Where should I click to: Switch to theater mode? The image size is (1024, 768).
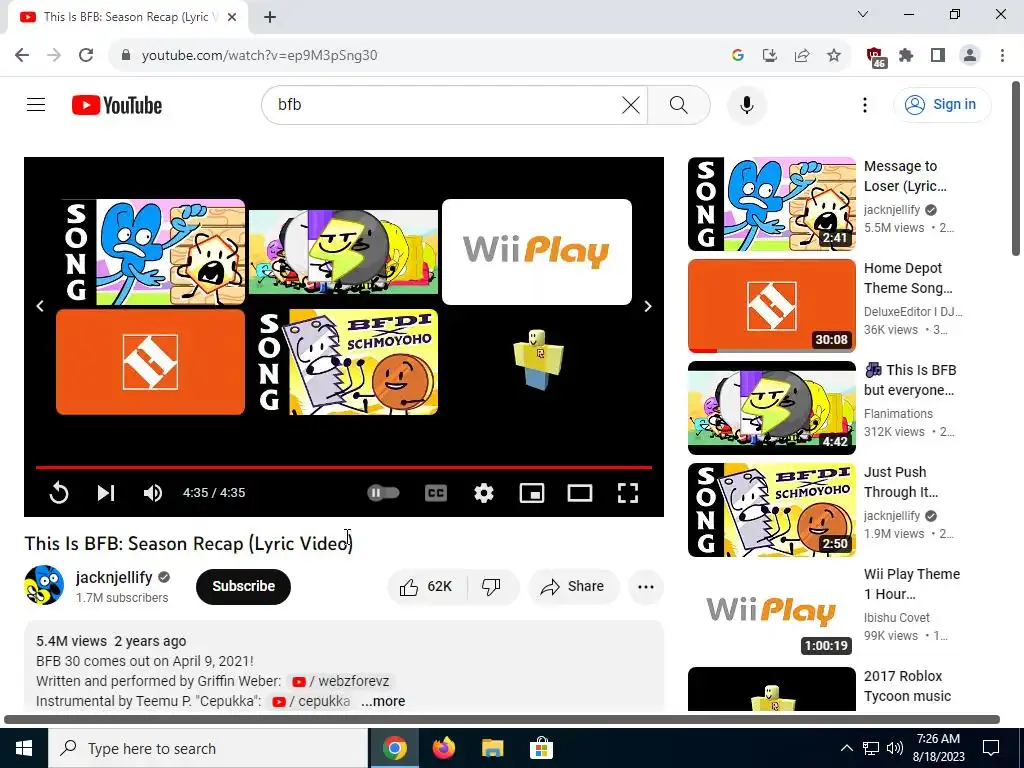coord(579,492)
